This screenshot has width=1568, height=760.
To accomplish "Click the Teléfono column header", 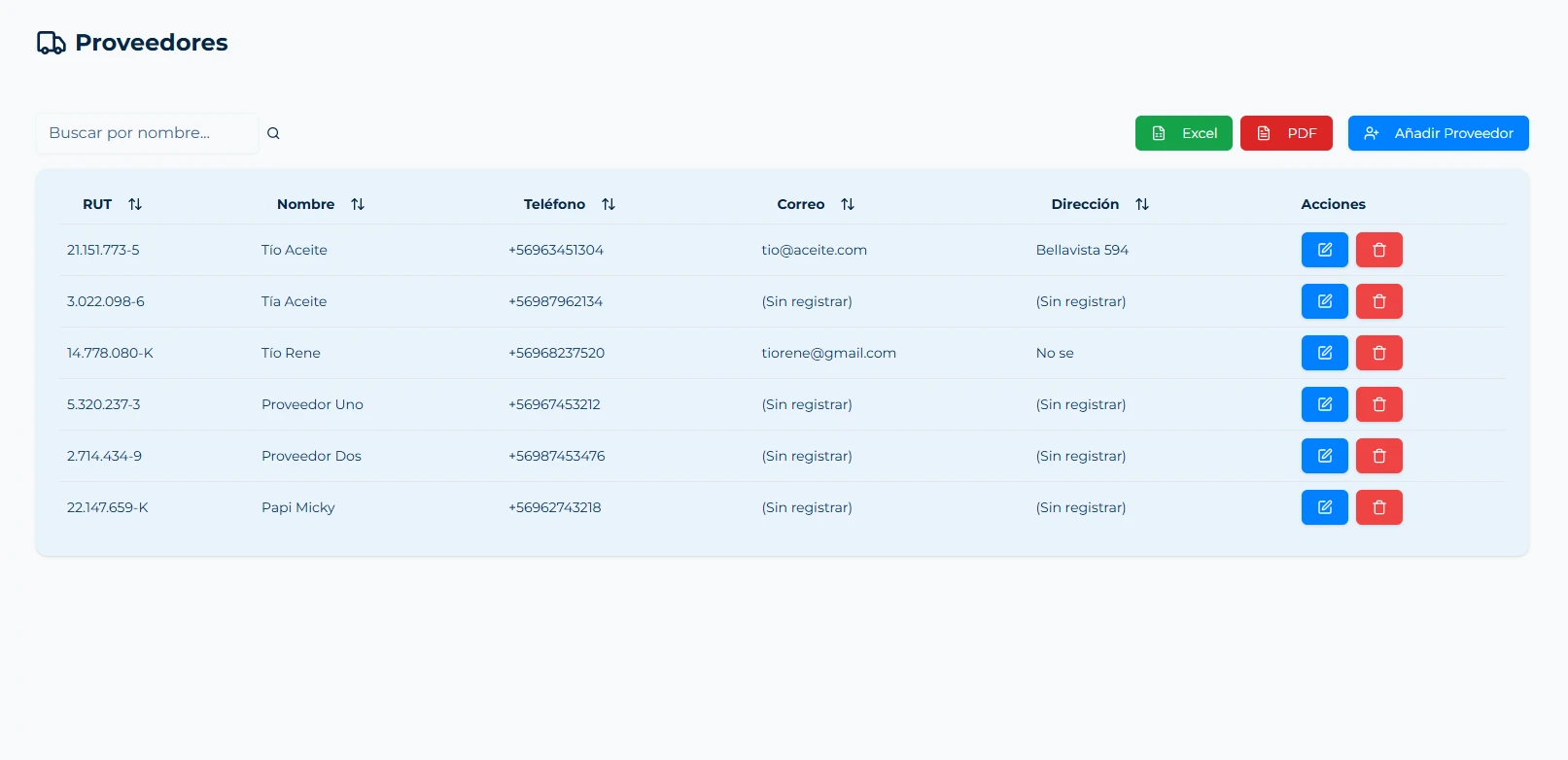I will 554,204.
